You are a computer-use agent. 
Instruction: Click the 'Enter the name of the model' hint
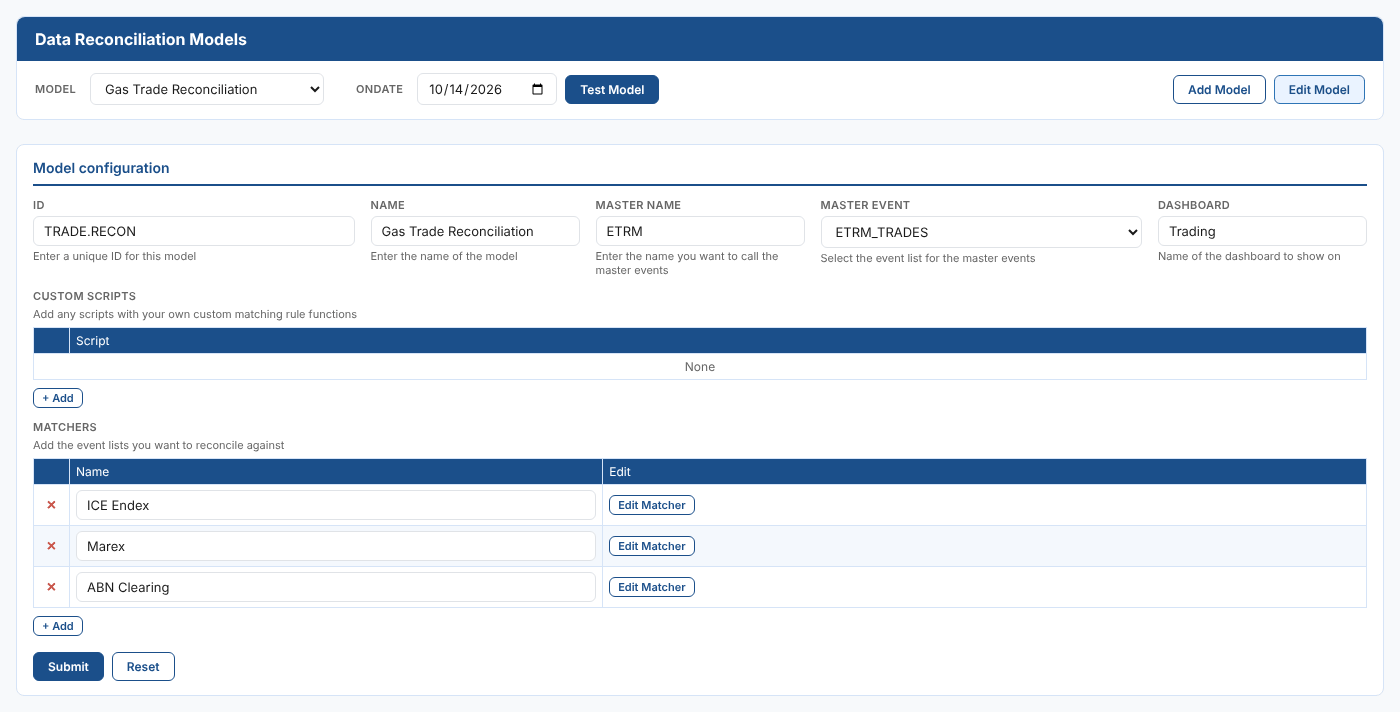[444, 256]
